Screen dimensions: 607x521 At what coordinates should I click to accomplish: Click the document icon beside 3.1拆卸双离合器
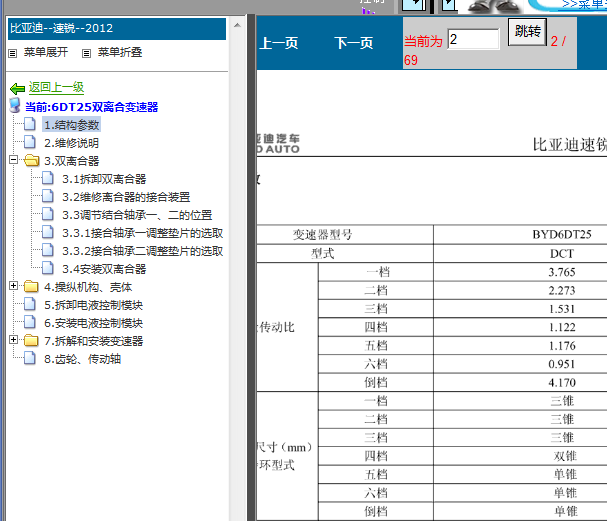coord(48,178)
